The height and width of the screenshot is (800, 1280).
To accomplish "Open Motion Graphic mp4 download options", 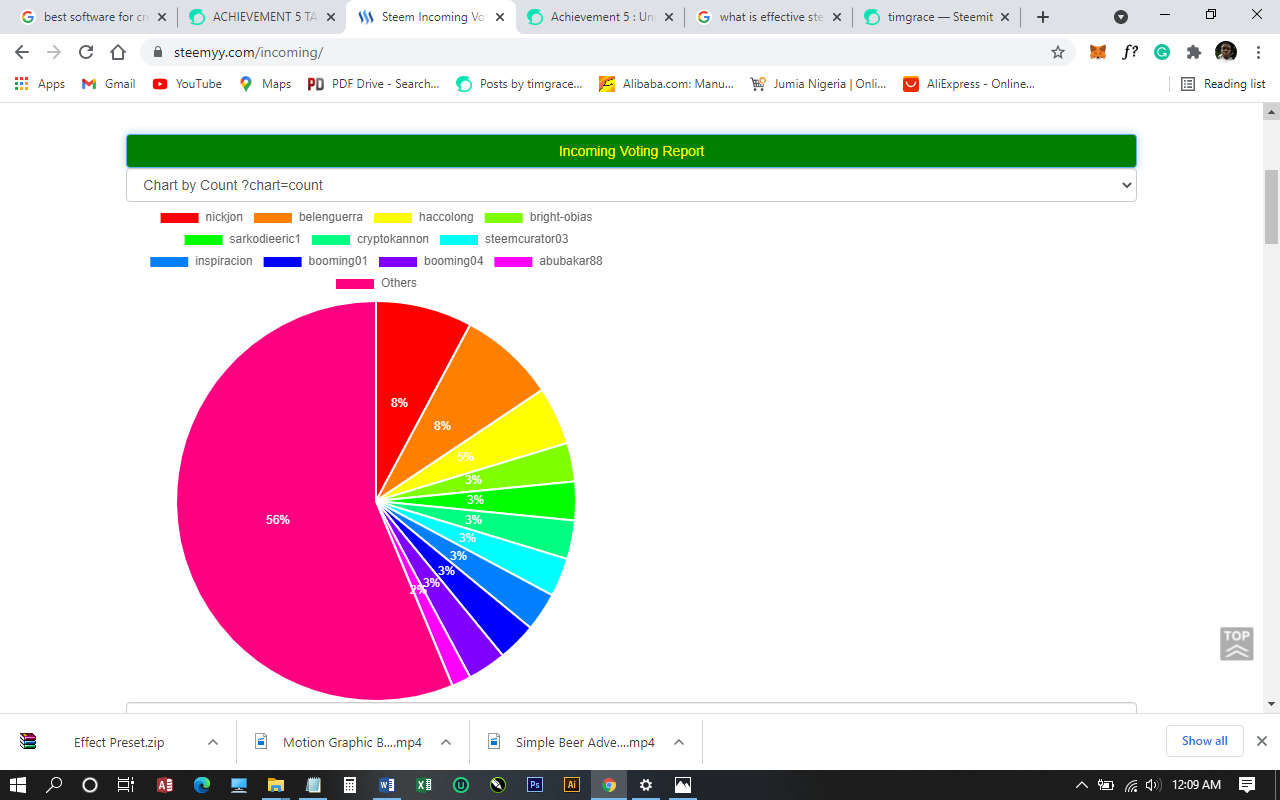I will [446, 742].
